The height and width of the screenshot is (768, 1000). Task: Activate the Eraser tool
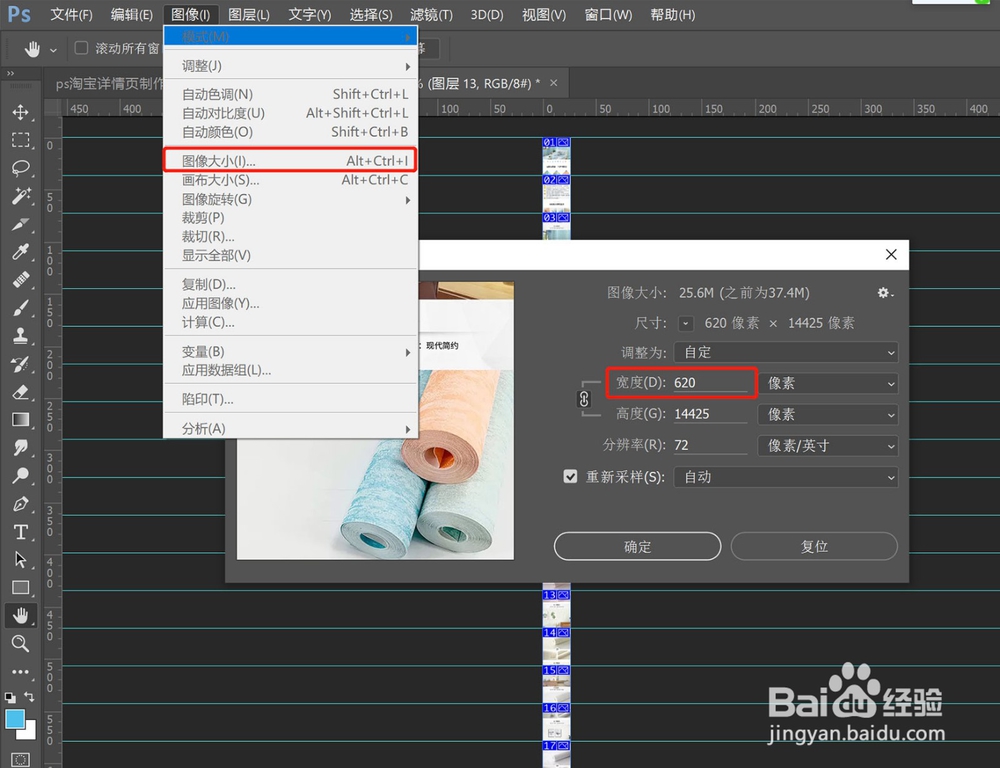[21, 392]
